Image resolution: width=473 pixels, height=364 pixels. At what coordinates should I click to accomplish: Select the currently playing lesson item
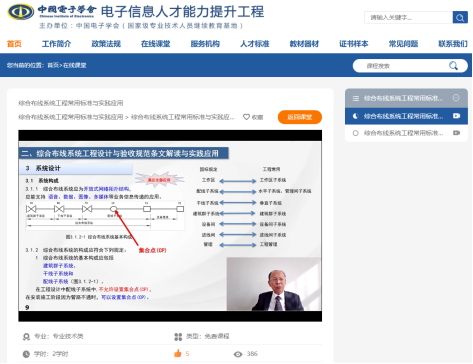[x=406, y=116]
